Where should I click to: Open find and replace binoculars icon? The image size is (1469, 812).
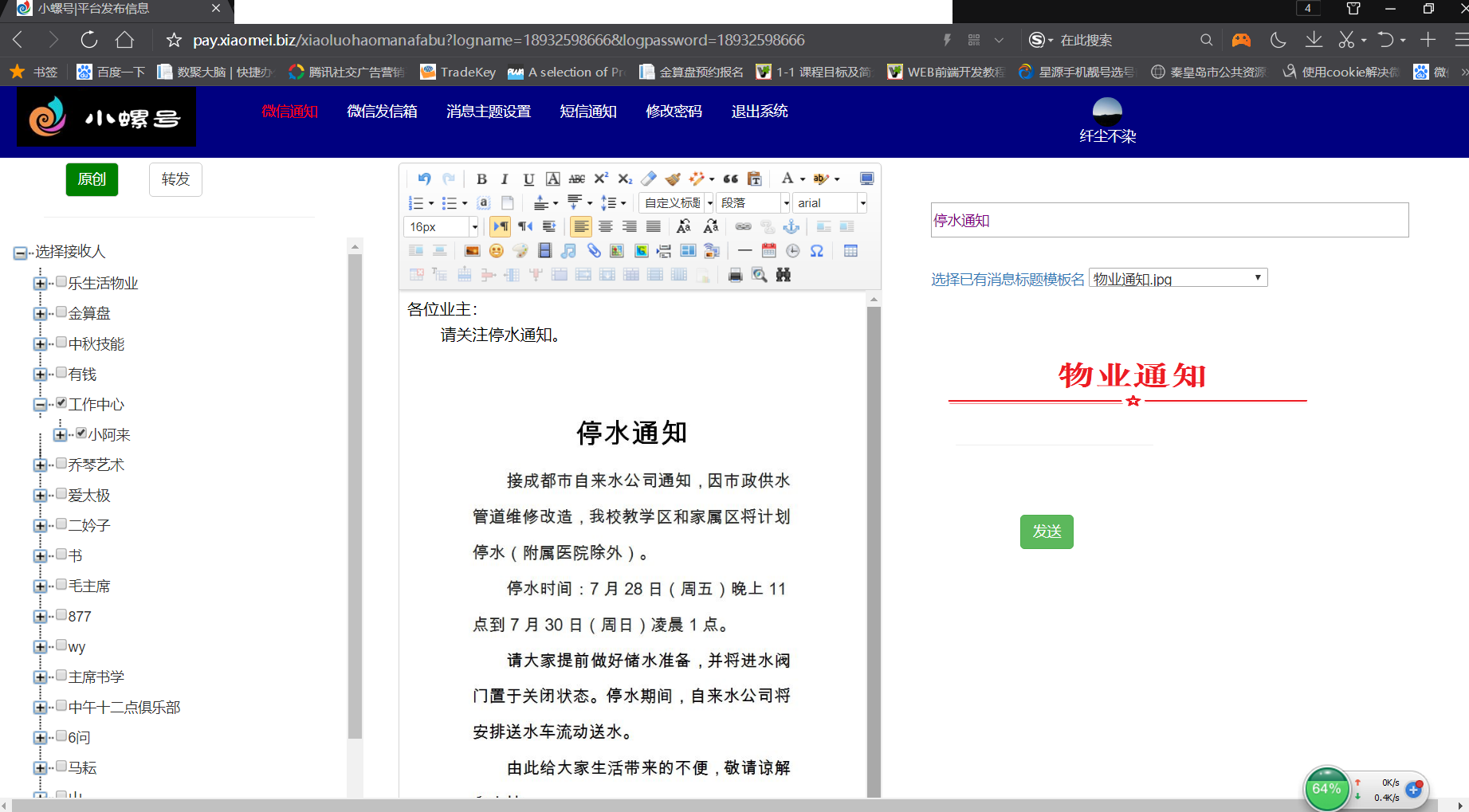click(x=784, y=275)
